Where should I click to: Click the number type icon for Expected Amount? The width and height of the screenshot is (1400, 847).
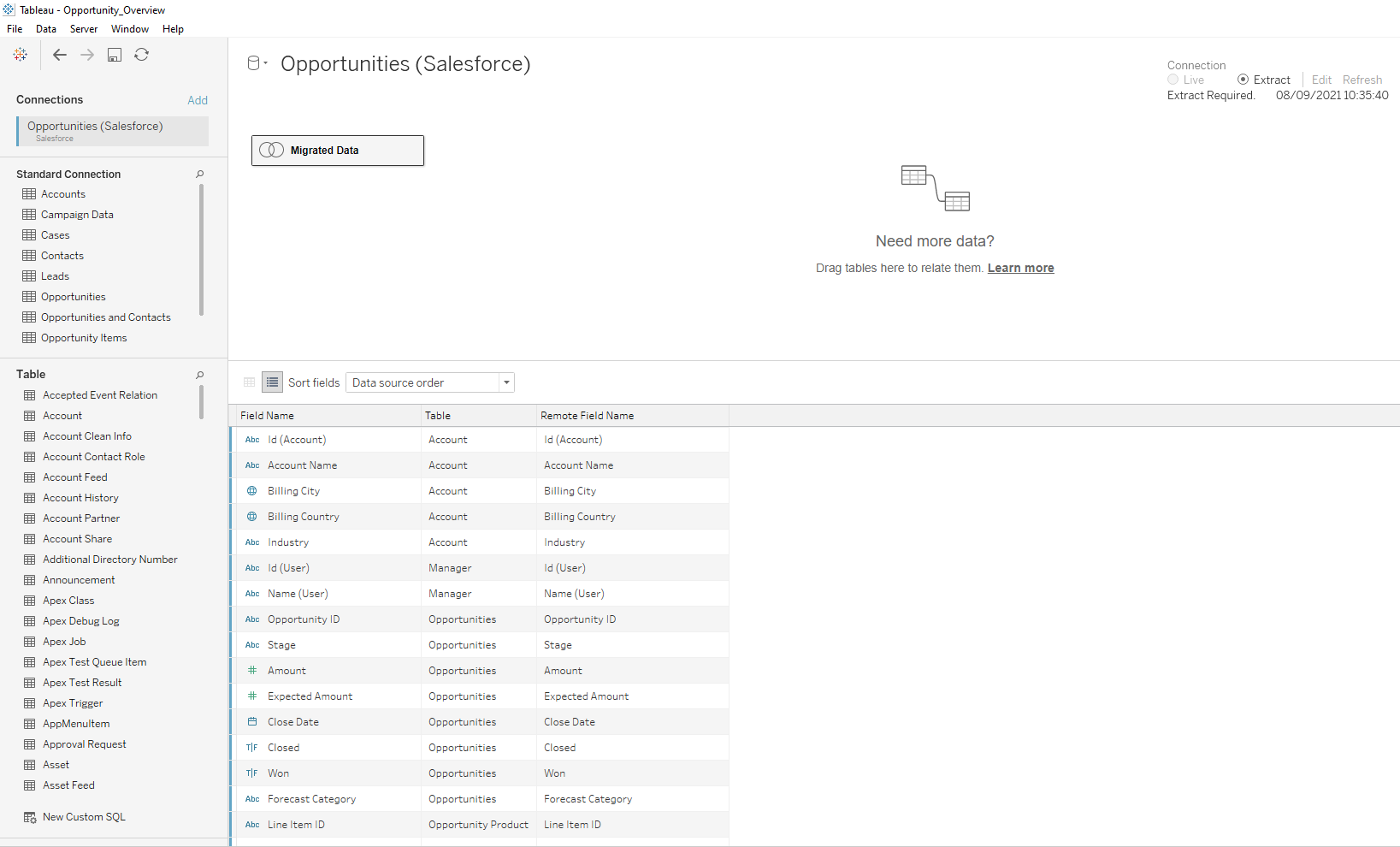pos(252,696)
